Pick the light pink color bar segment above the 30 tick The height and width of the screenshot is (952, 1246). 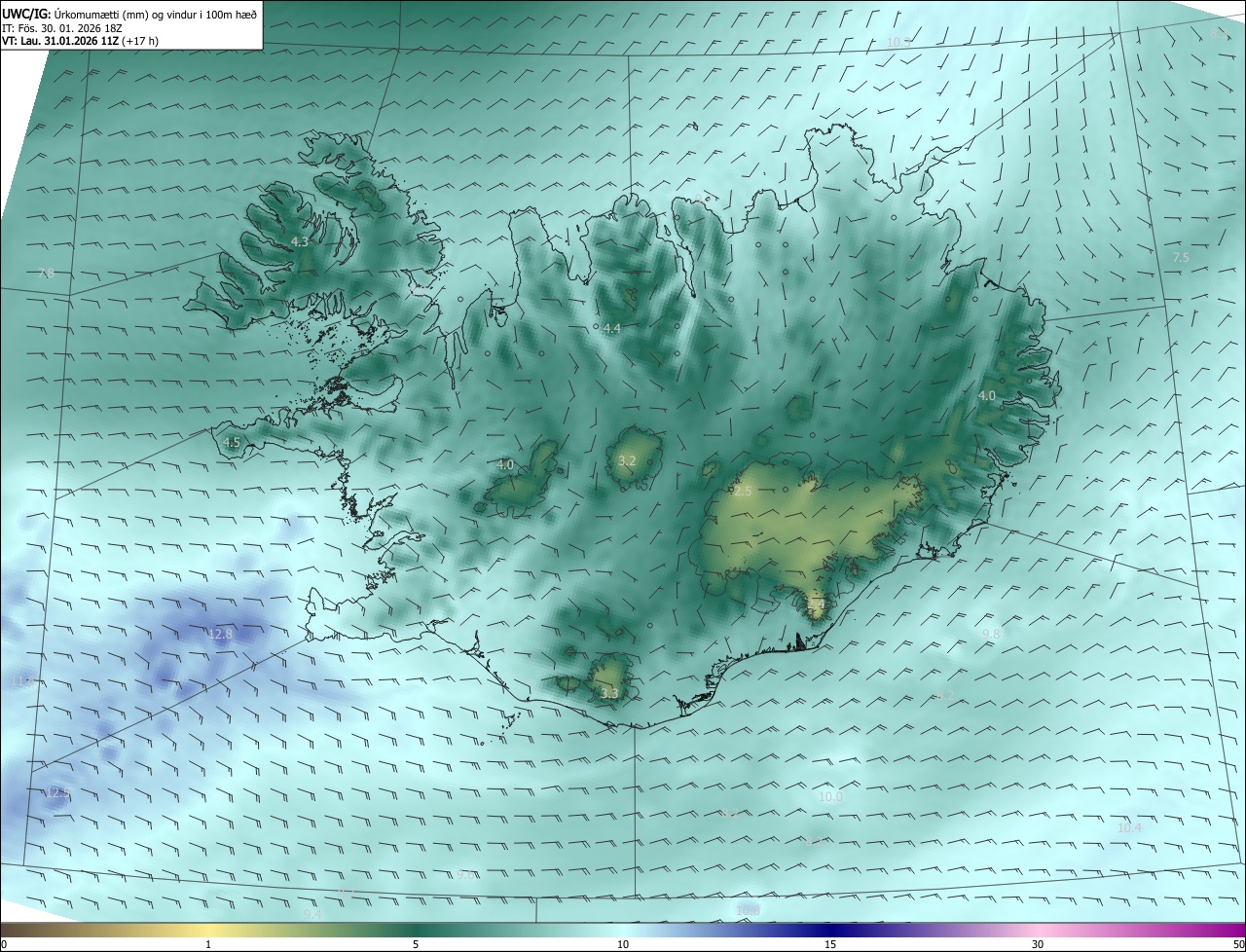1038,930
